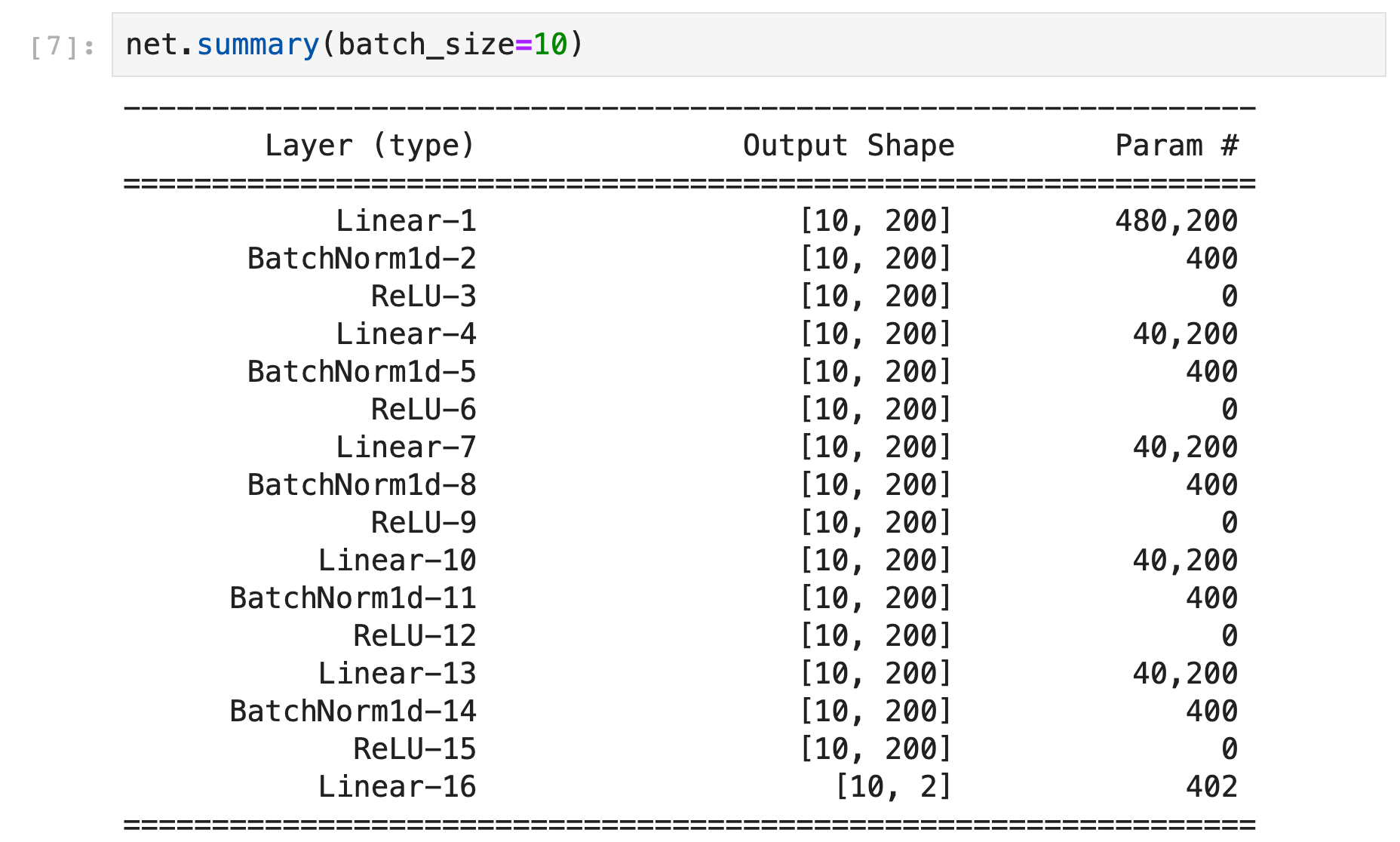Click the Linear-10 layer name
The height and width of the screenshot is (842, 1400).
click(397, 561)
